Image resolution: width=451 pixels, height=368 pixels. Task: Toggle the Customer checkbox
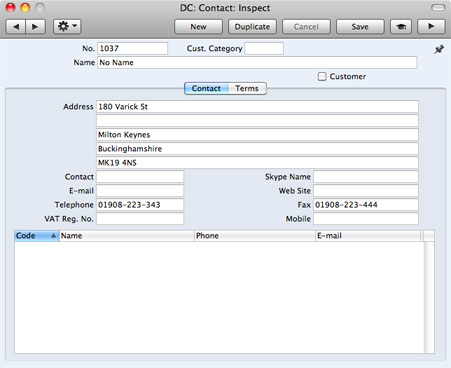pos(322,77)
